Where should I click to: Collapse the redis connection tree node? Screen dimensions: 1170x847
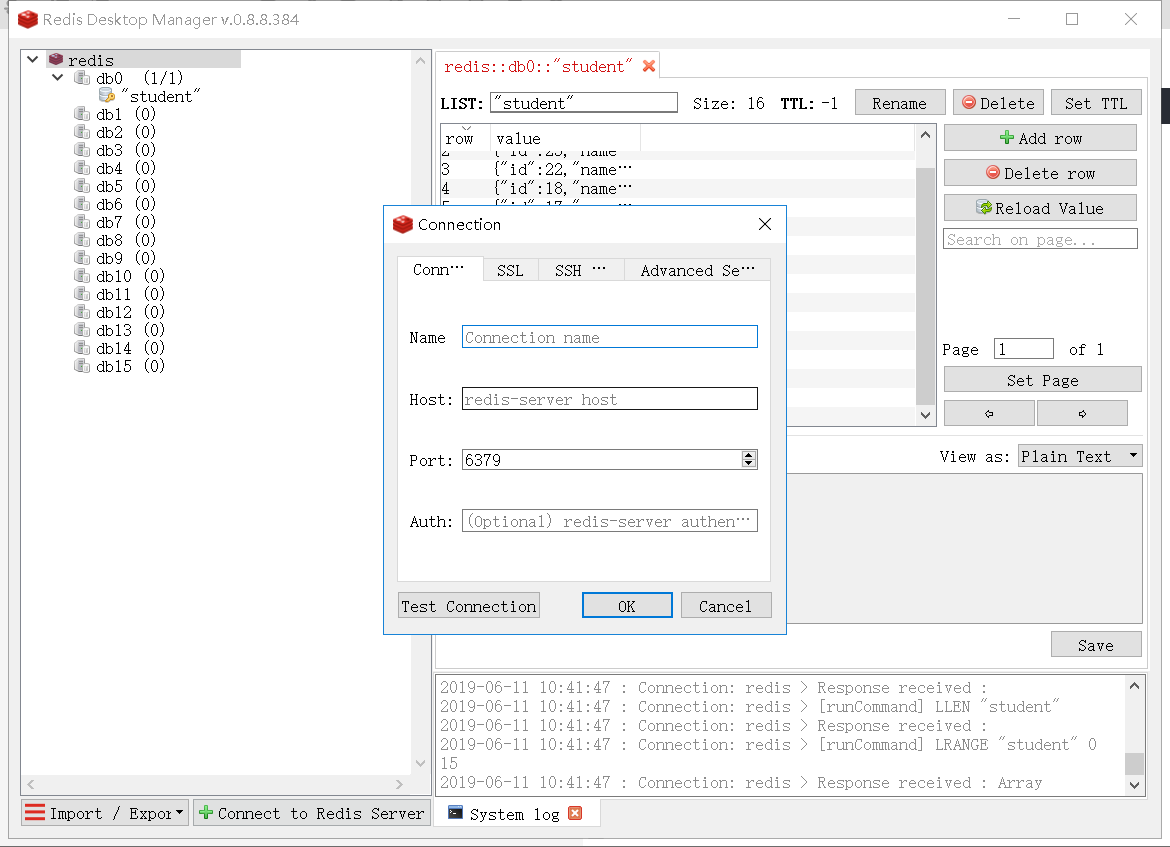coord(32,59)
